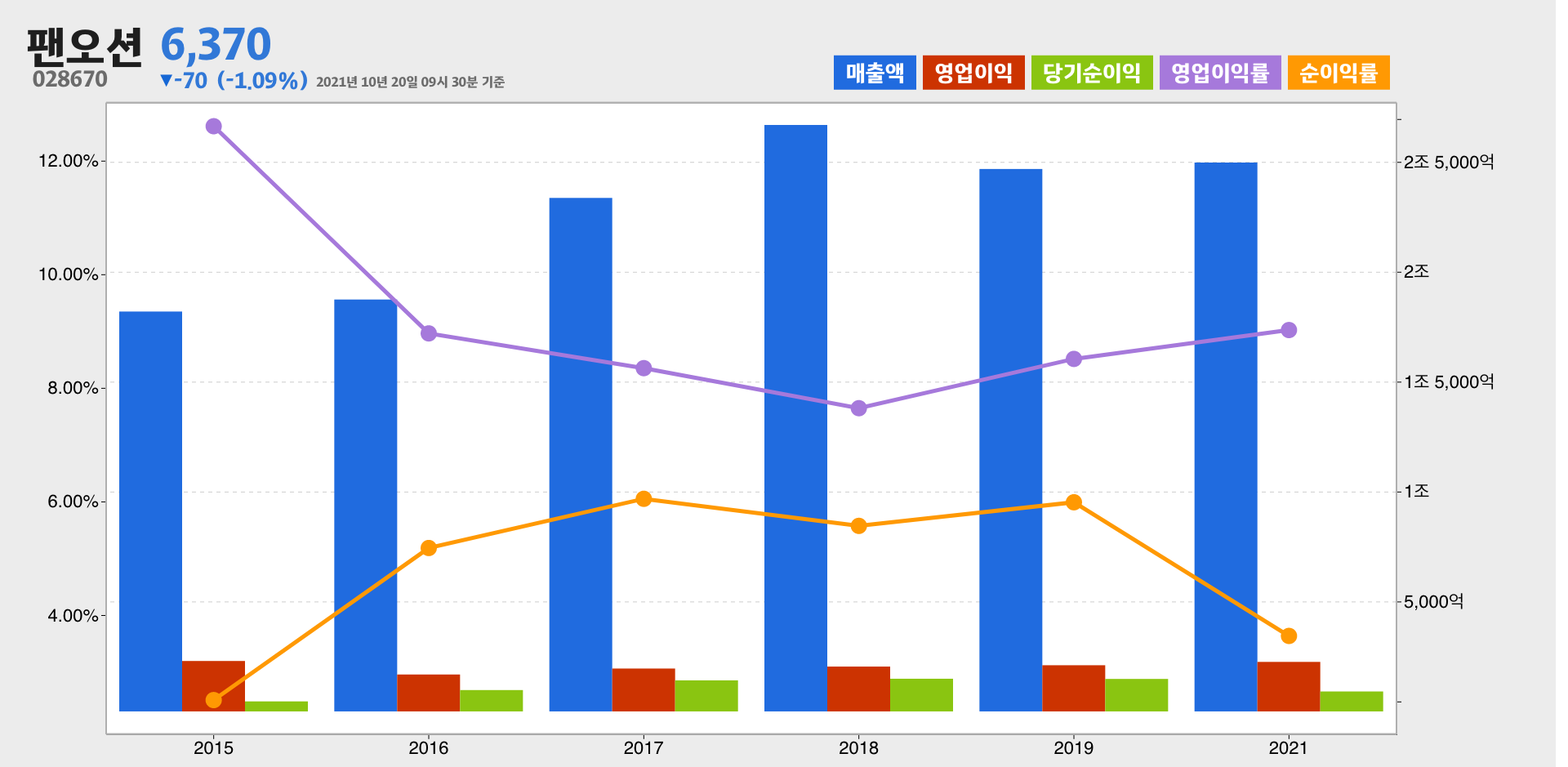Click the 2015 x-axis label

[x=214, y=747]
